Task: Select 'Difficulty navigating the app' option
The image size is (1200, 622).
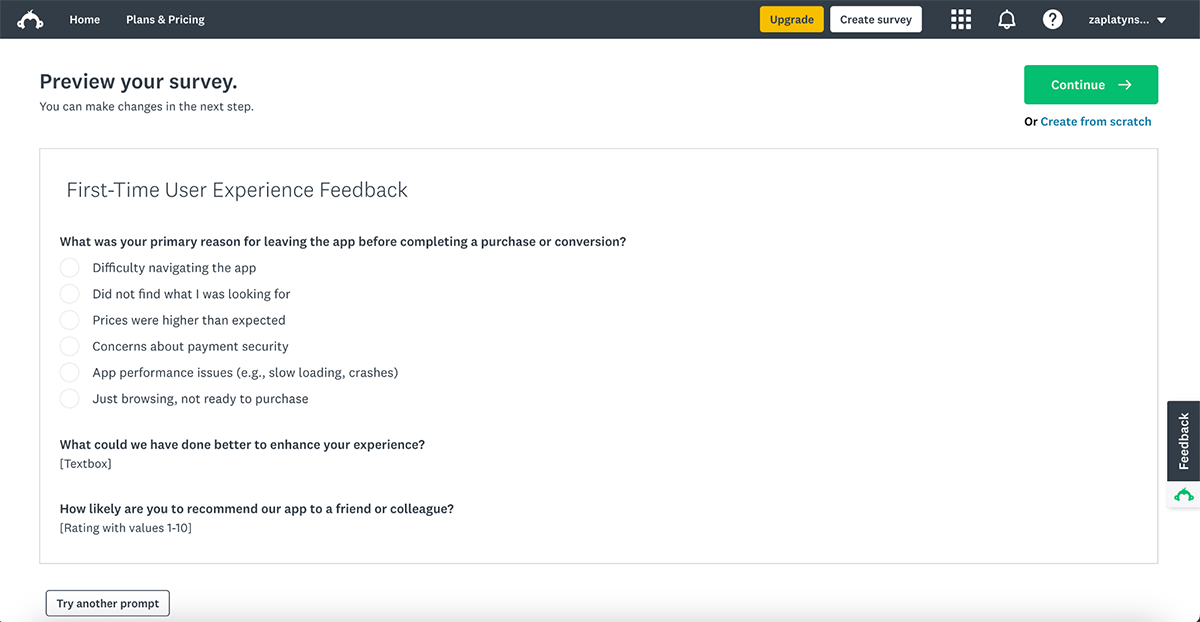Action: (x=69, y=268)
